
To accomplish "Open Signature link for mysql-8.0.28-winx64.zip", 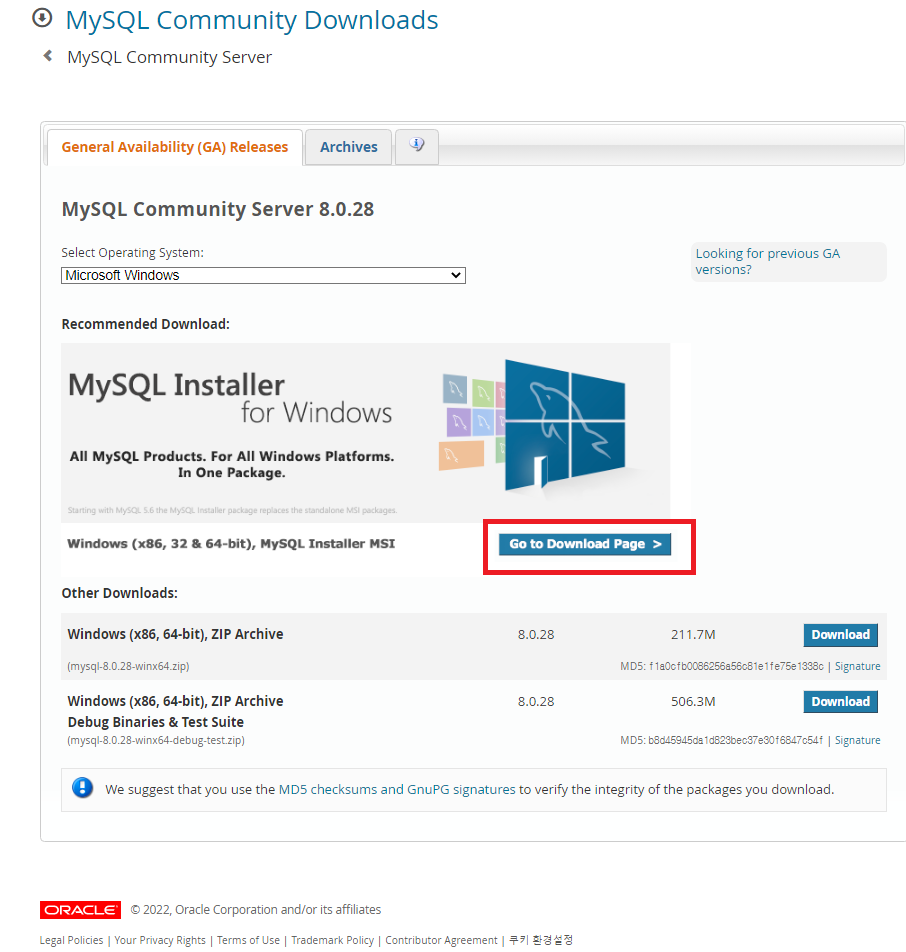I will coord(857,666).
